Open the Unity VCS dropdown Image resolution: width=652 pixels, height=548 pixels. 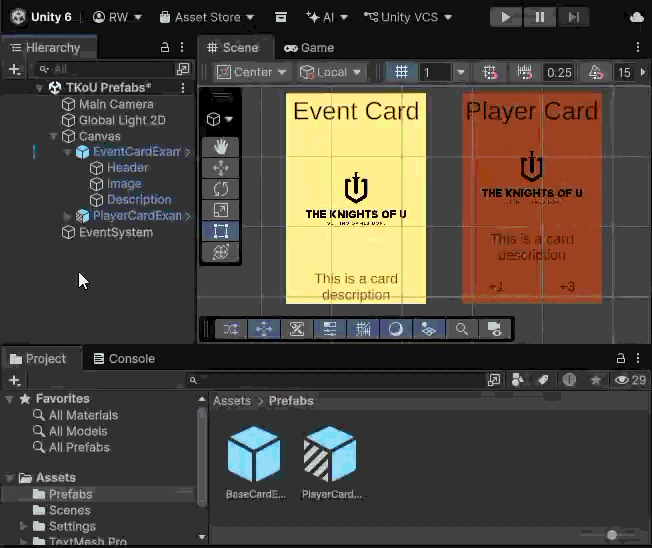408,17
